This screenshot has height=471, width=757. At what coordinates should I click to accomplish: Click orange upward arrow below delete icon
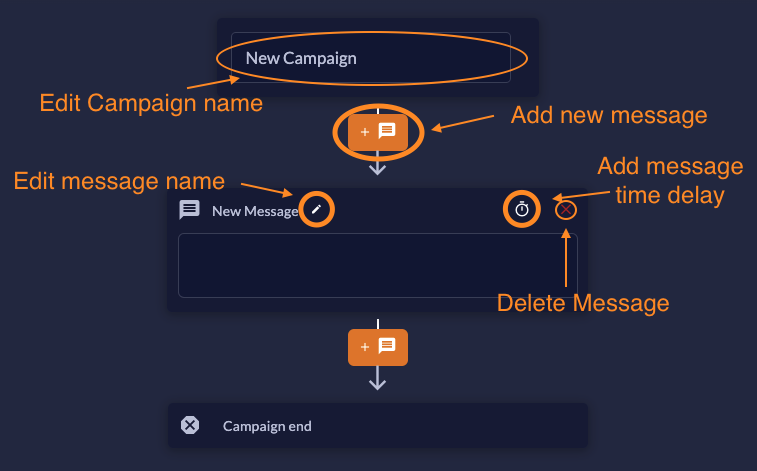[566, 258]
